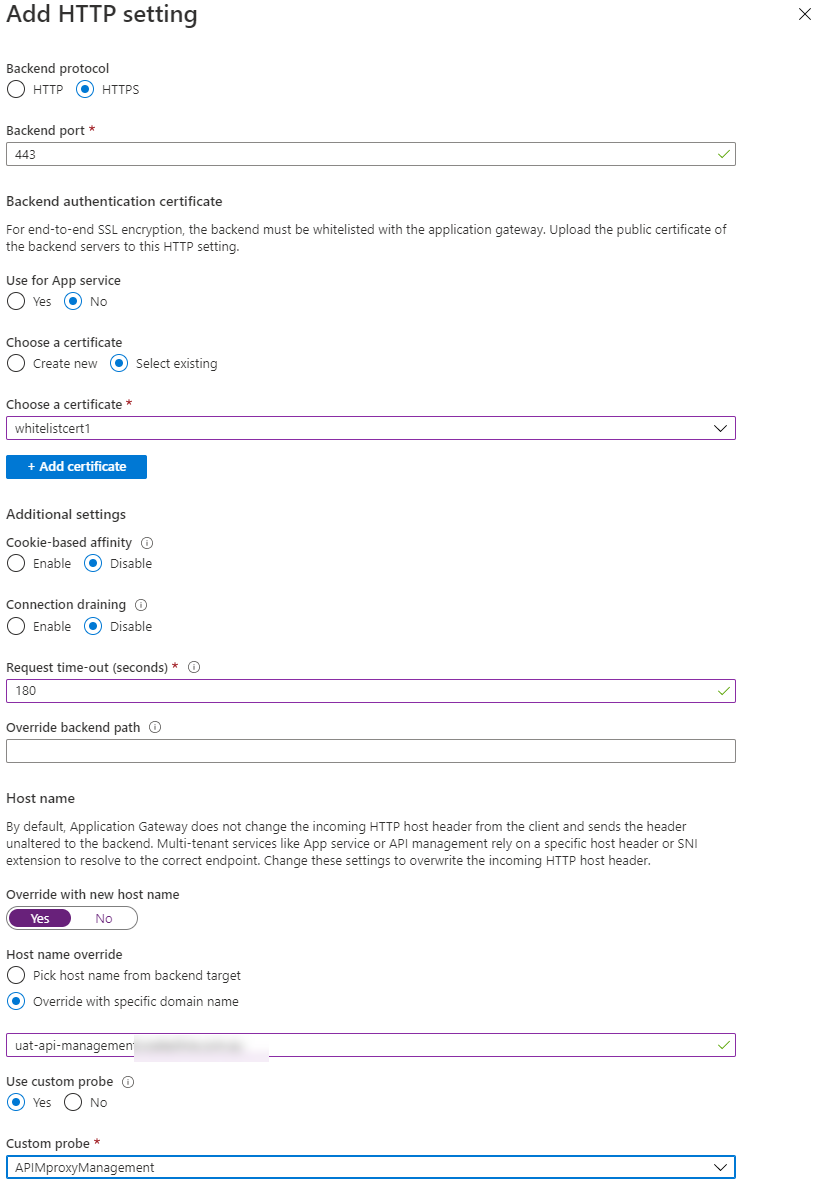Choose No for Use custom probe
Image resolution: width=823 pixels, height=1197 pixels.
73,1103
